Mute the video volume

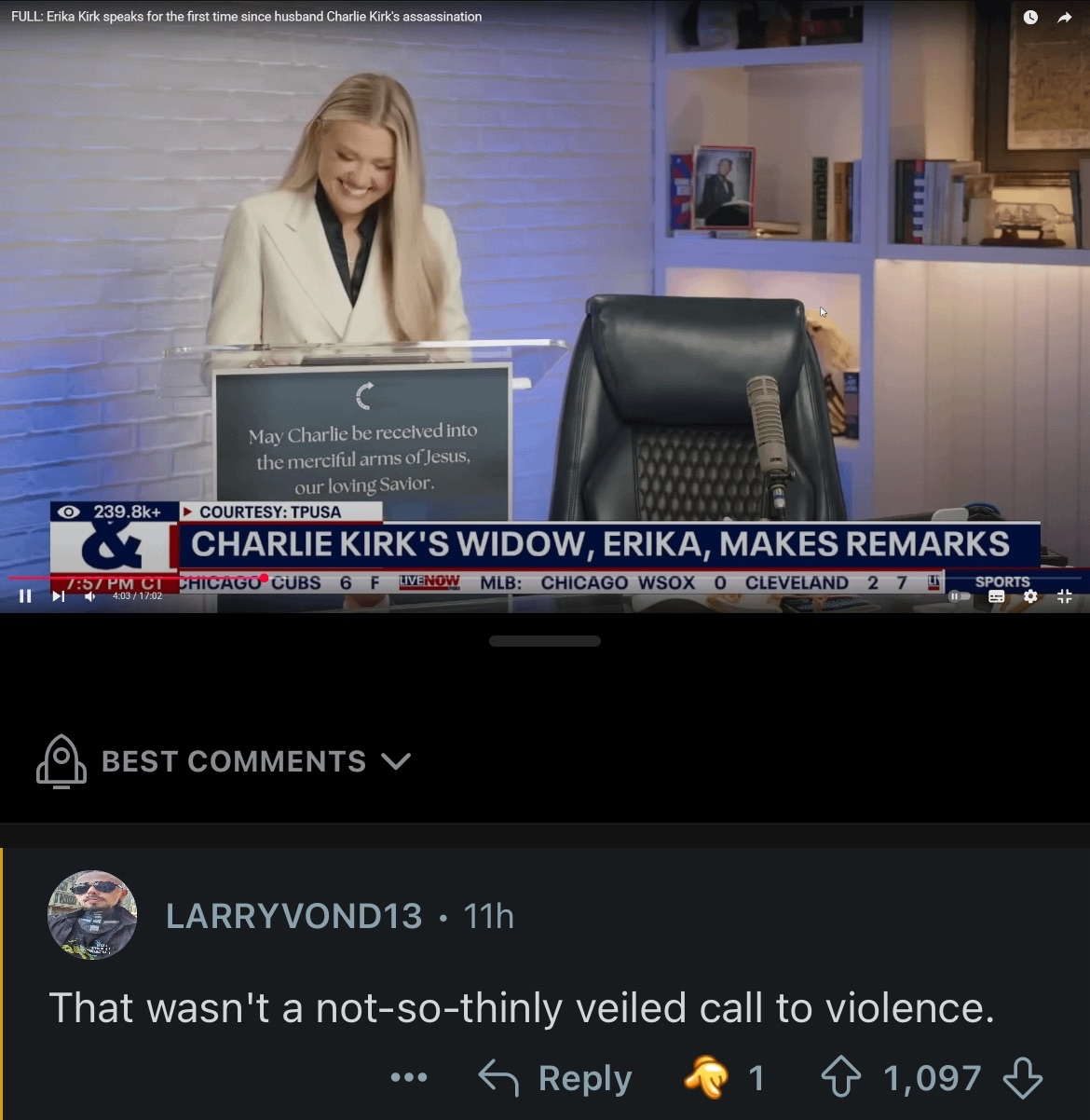[90, 596]
